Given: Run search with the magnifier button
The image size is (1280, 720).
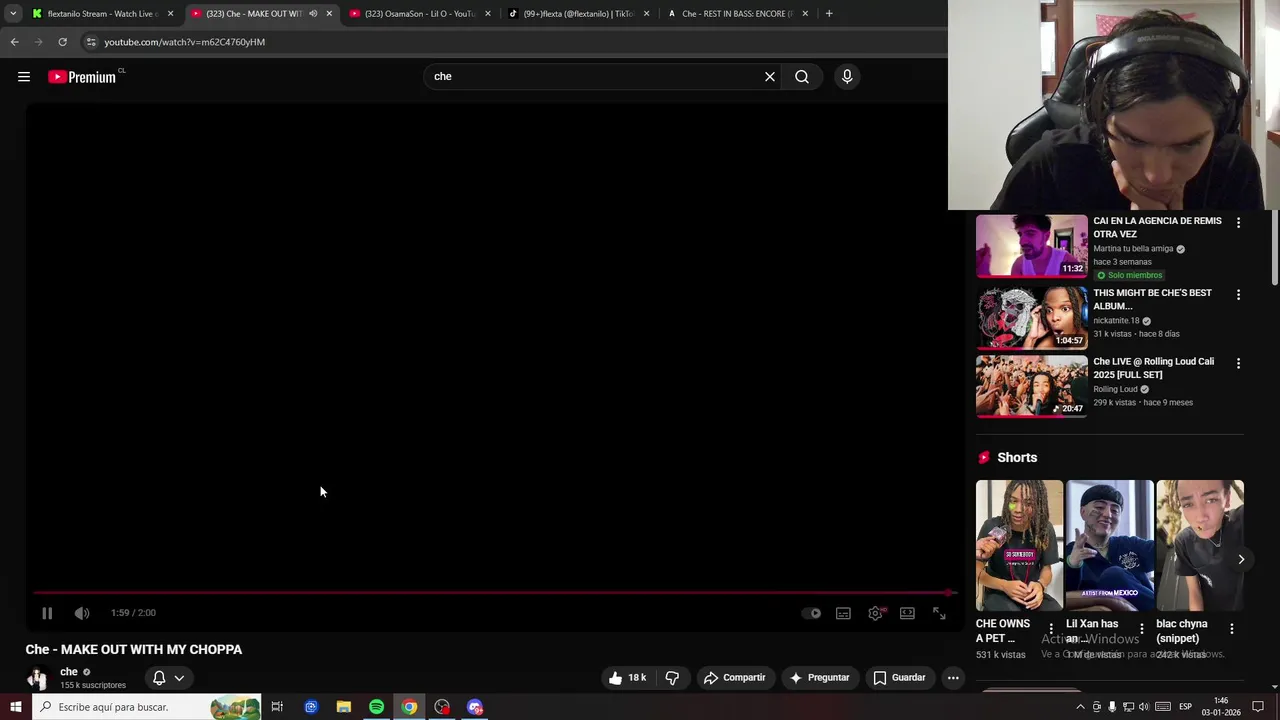Looking at the screenshot, I should [x=802, y=77].
